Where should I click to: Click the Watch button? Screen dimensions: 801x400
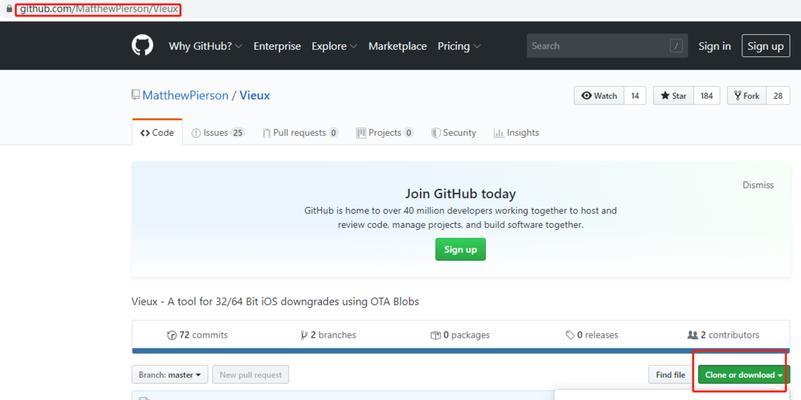pyautogui.click(x=599, y=96)
